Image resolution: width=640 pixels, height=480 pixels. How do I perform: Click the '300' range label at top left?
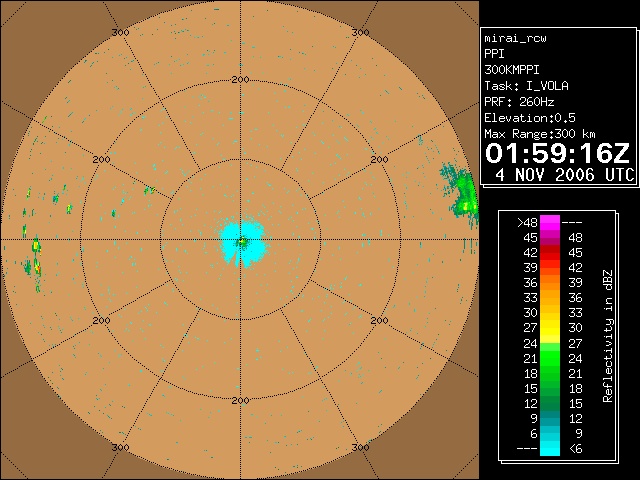point(120,32)
